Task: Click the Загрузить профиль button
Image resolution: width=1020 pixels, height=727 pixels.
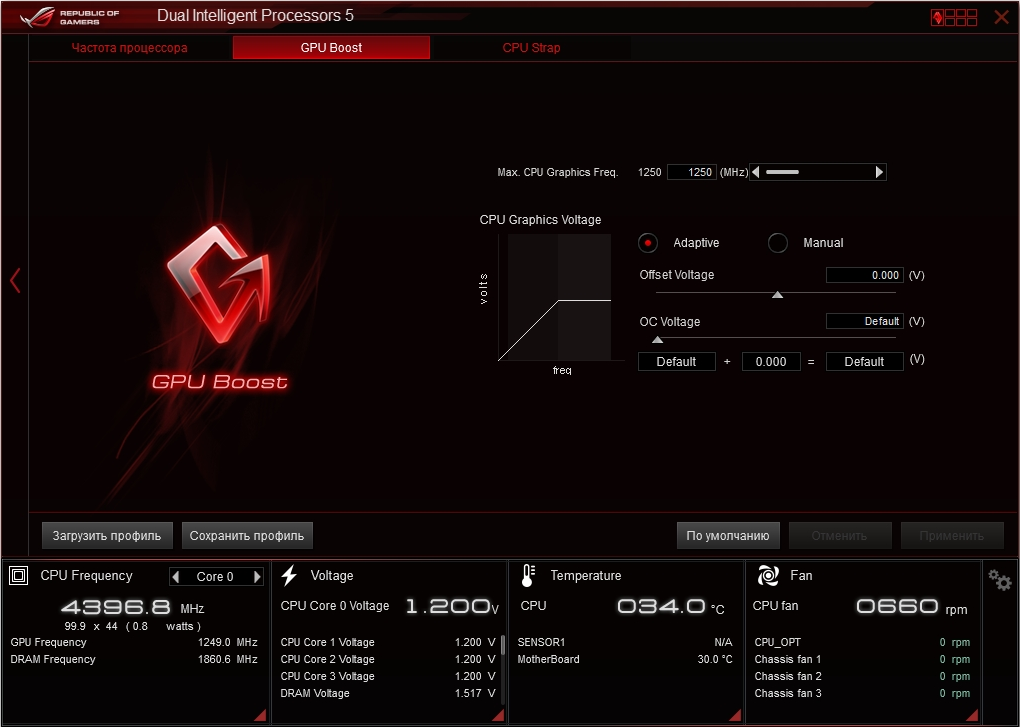Action: 107,536
